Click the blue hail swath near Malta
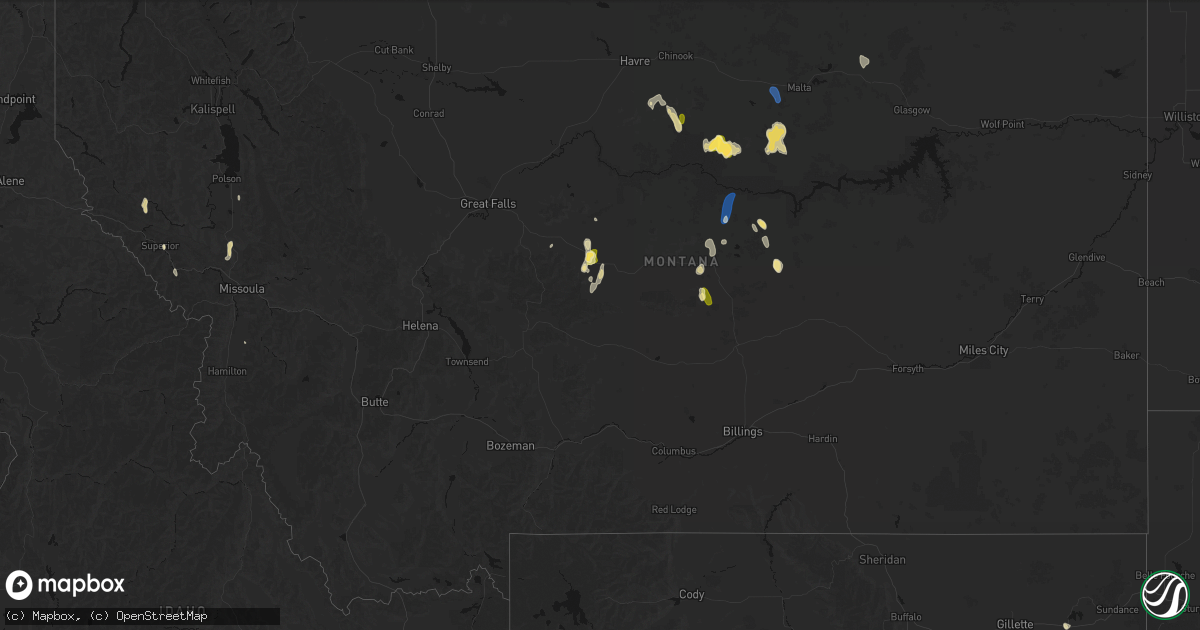This screenshot has height=630, width=1200. click(775, 94)
